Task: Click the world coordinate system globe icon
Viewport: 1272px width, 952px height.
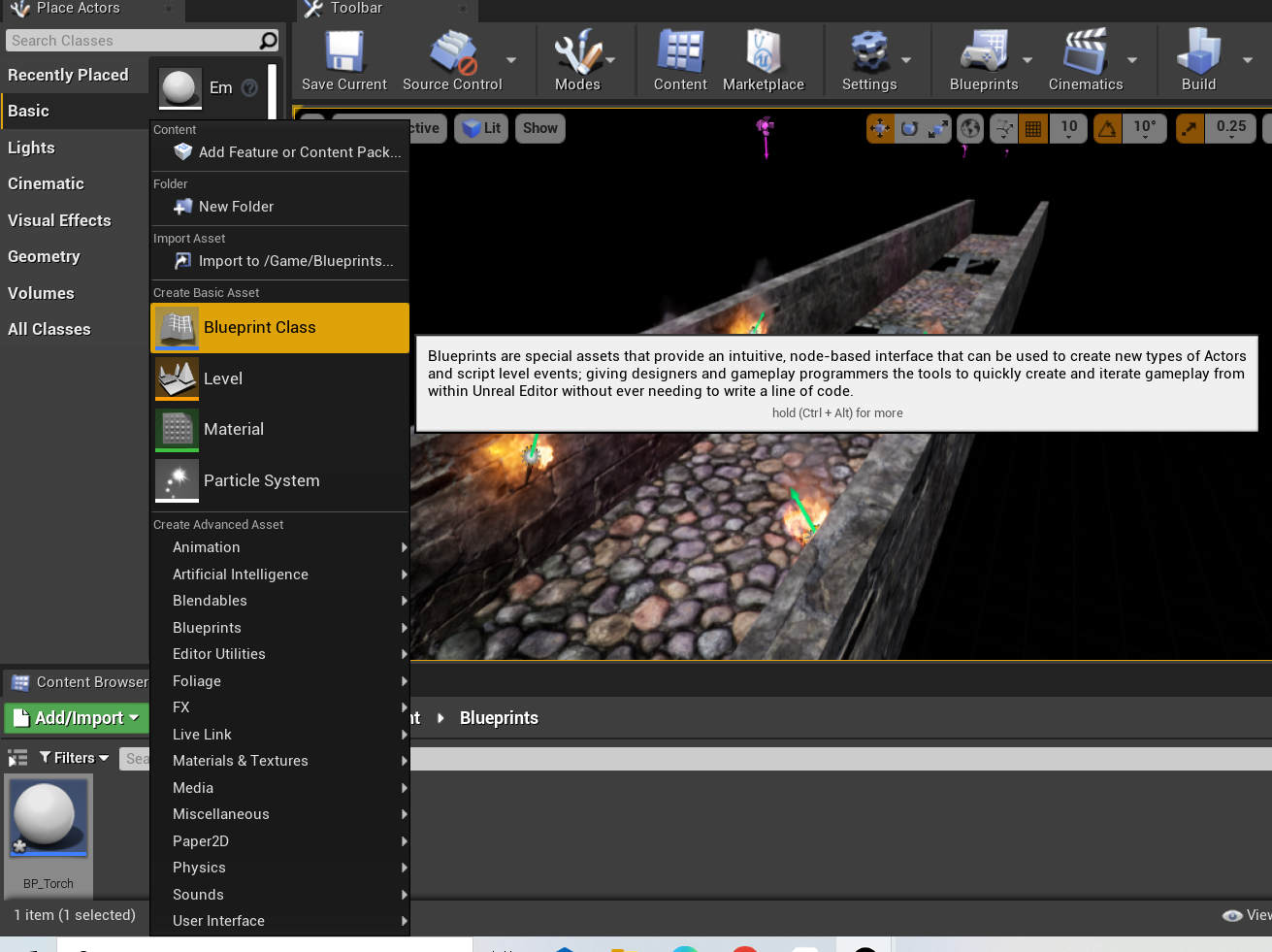Action: pos(970,128)
